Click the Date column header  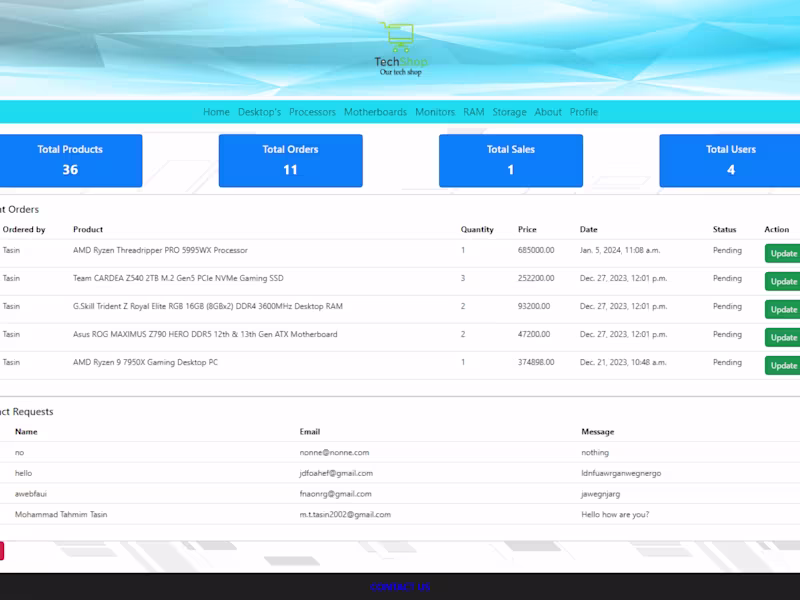588,230
